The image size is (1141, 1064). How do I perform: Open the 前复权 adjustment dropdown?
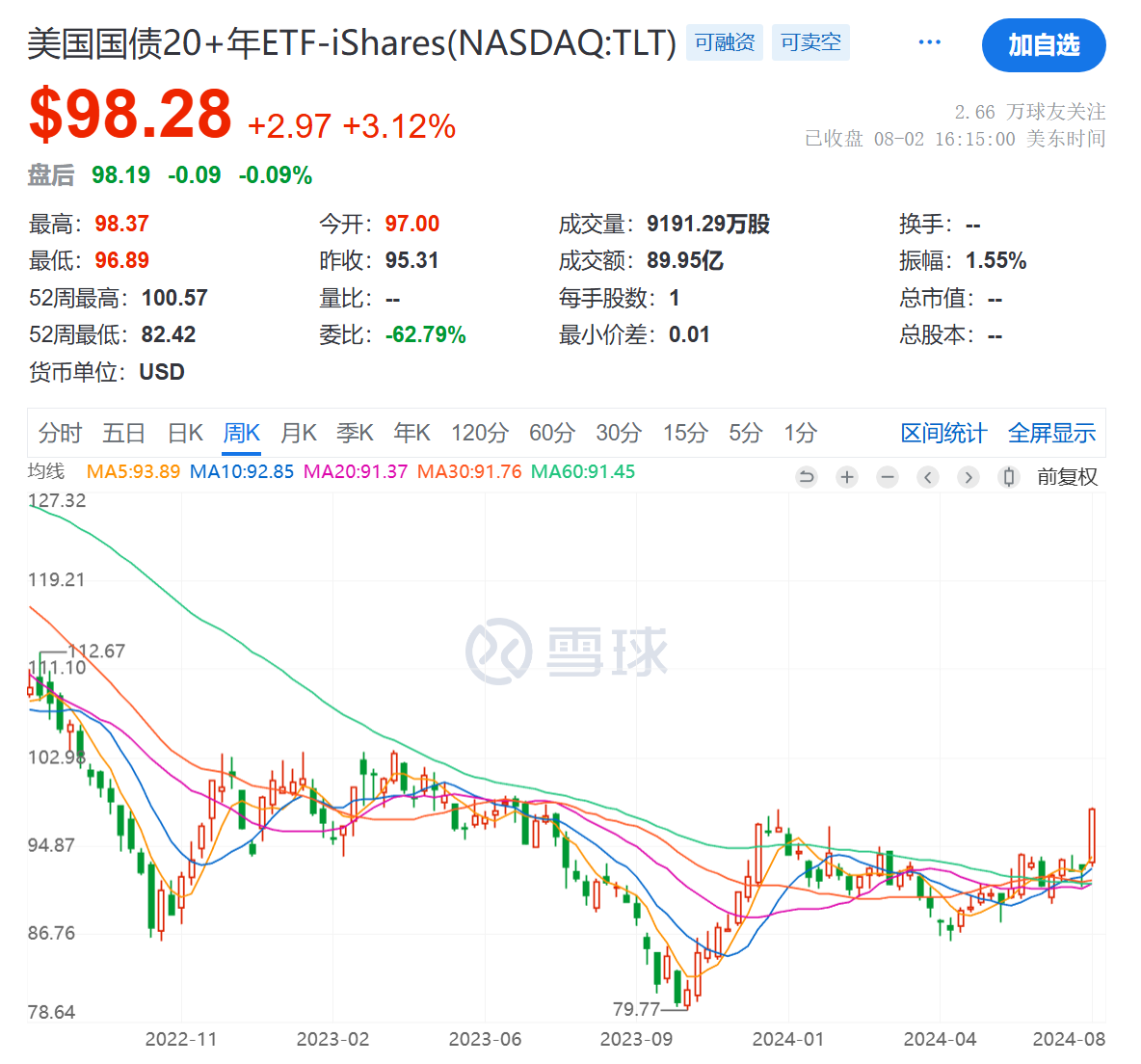1067,477
